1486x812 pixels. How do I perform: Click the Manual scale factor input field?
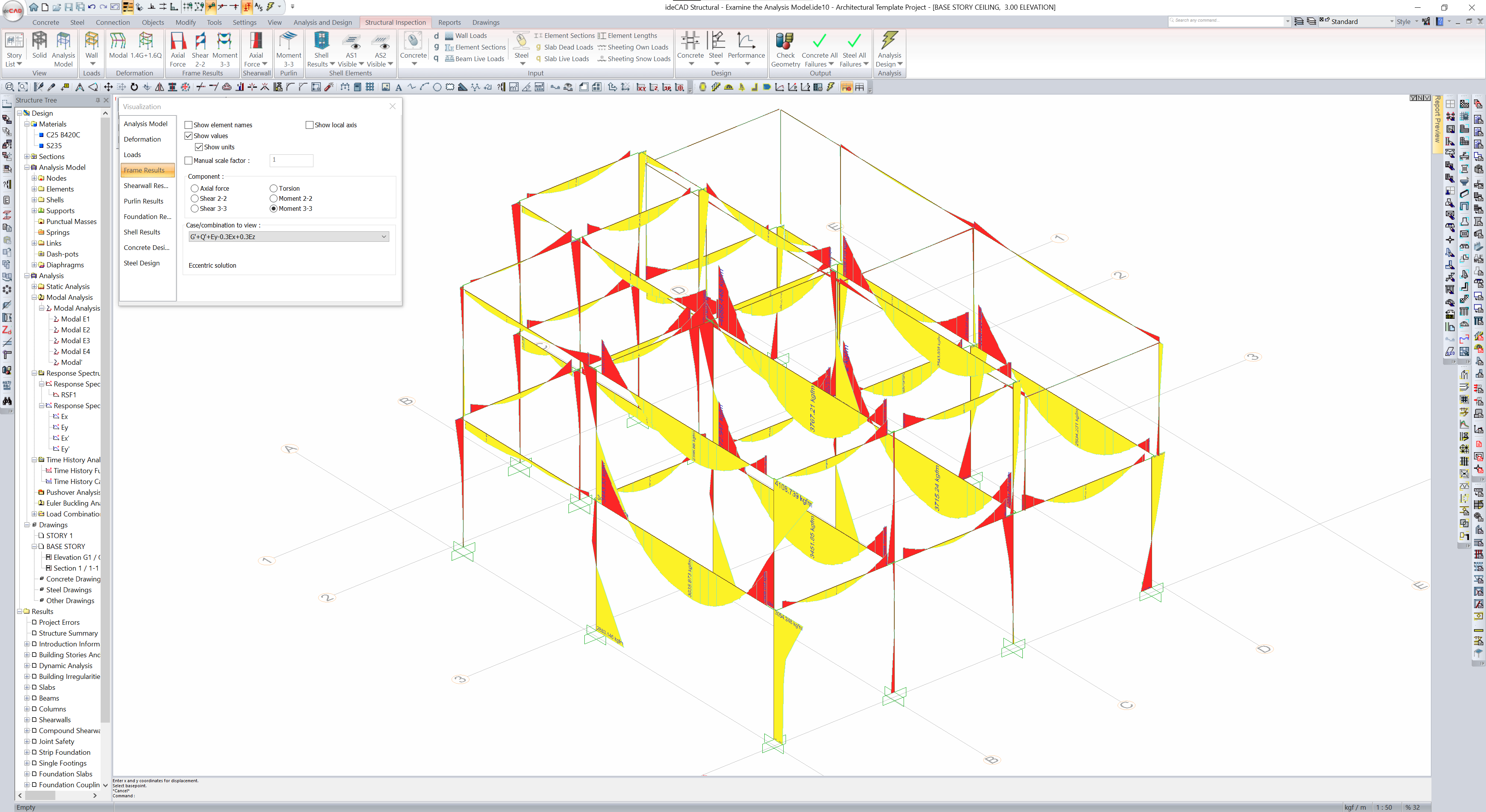coord(291,160)
